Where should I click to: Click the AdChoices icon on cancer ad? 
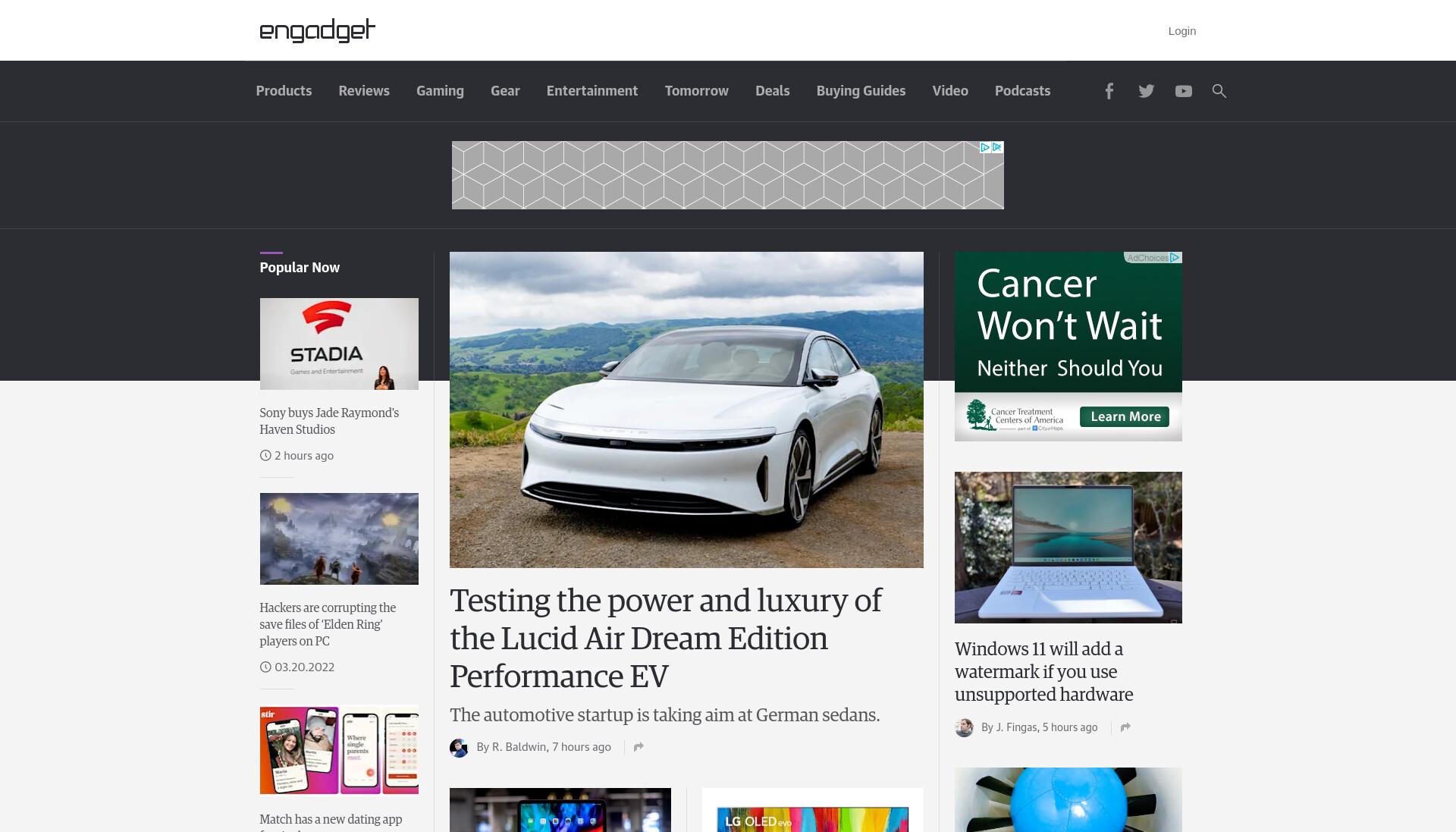point(1175,258)
